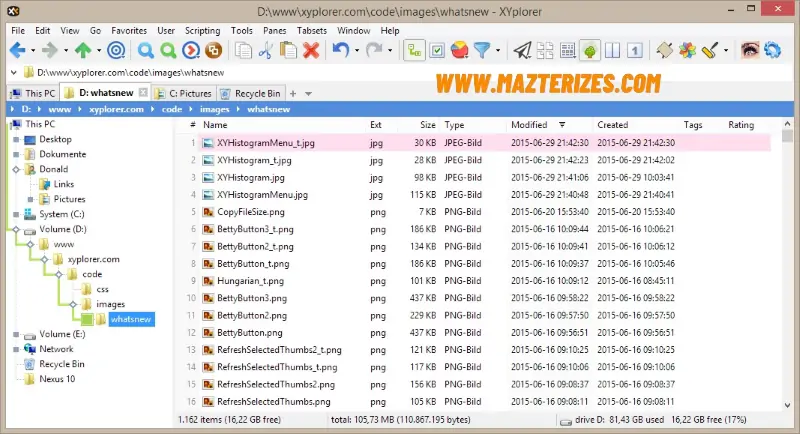Open Visual Filter funnel dropdown arrow
The image size is (800, 434).
coord(497,50)
